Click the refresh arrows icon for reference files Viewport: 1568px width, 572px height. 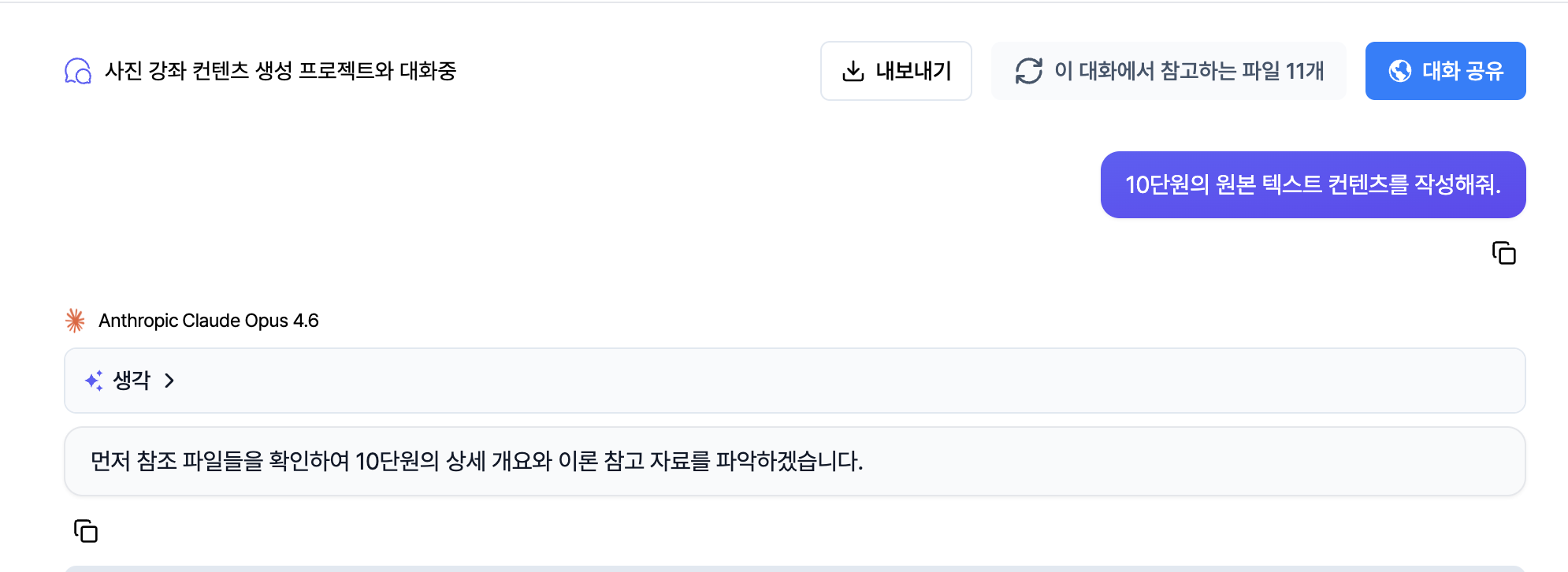pos(1028,71)
